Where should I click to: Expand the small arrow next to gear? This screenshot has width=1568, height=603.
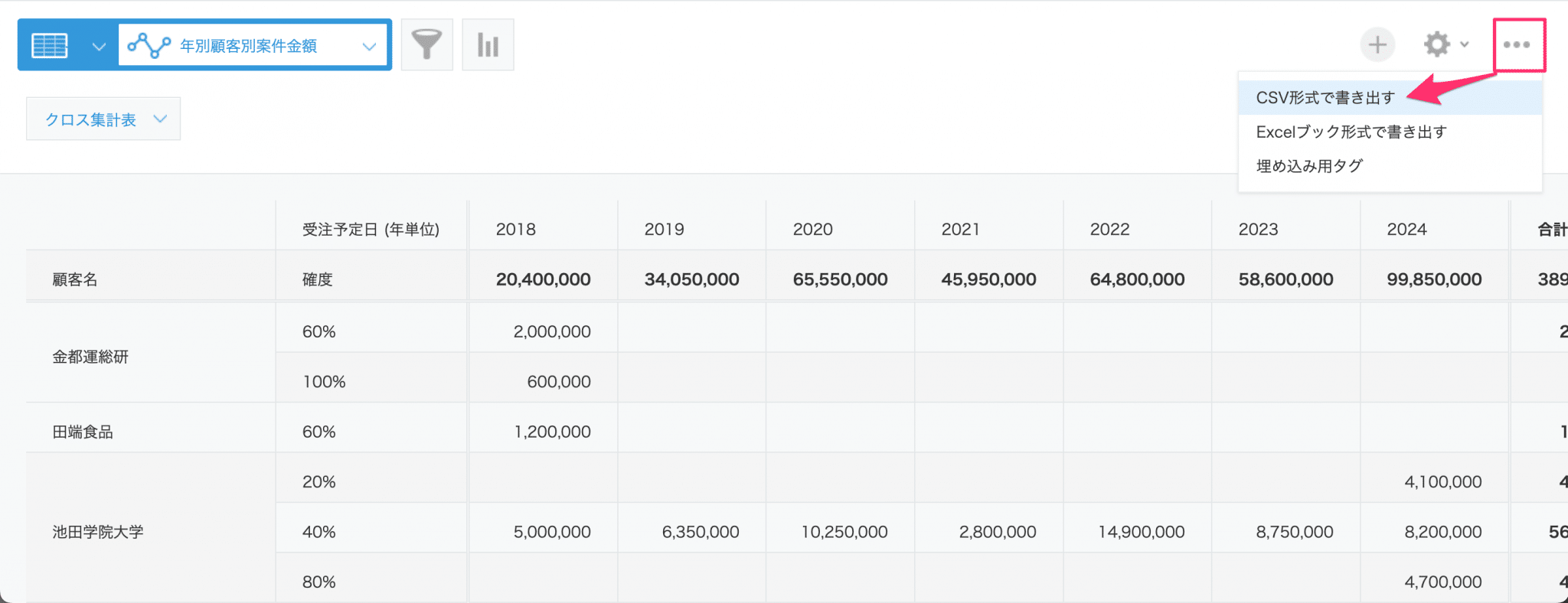coord(1465,44)
